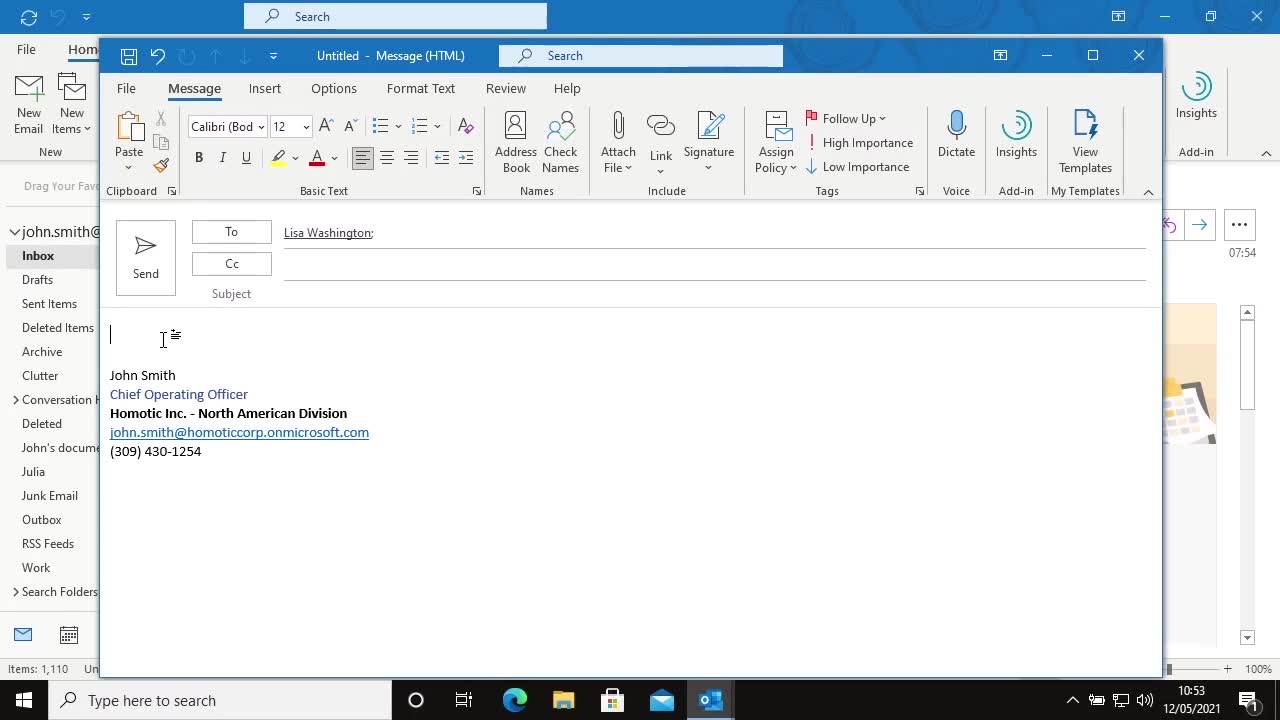Open the font name dropdown
The image size is (1280, 720).
[x=261, y=127]
